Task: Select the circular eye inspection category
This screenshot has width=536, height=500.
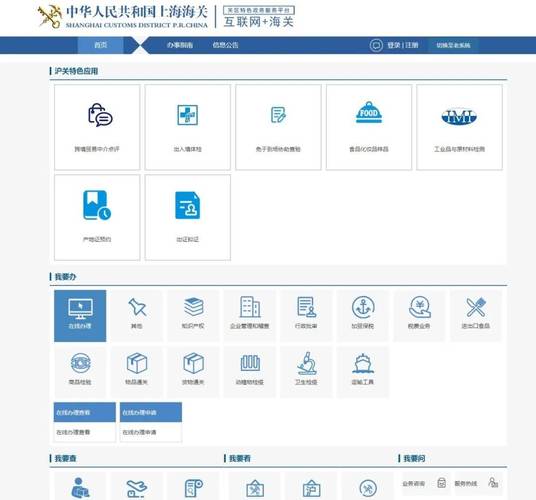Action: pos(80,372)
